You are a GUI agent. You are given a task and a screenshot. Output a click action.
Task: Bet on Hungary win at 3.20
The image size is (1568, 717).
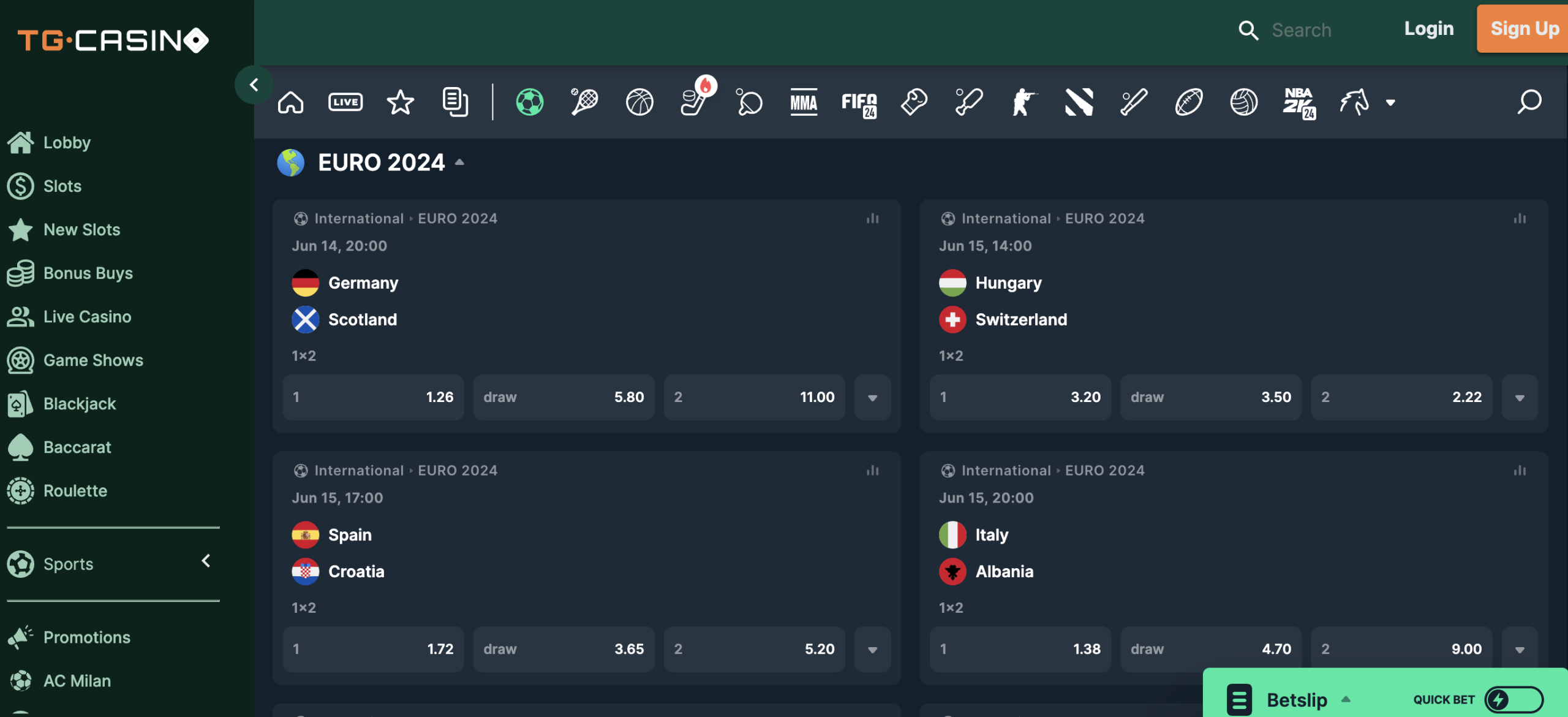1020,398
